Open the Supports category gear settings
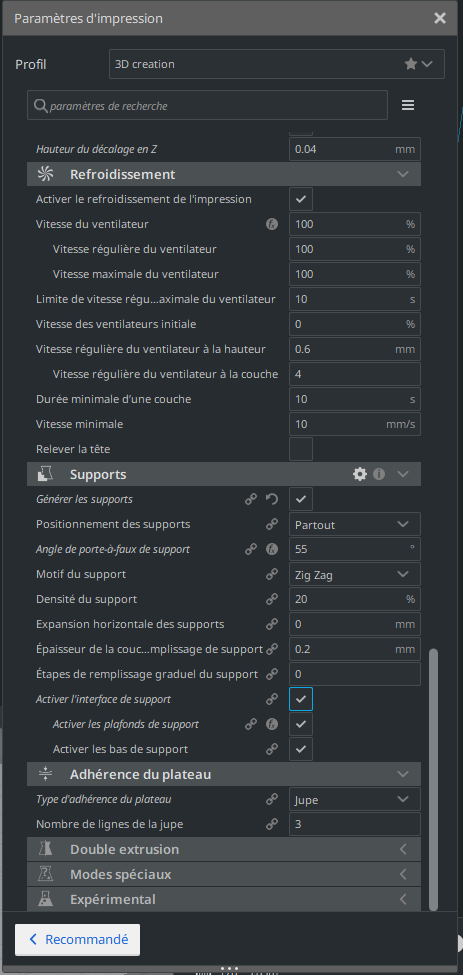 360,474
